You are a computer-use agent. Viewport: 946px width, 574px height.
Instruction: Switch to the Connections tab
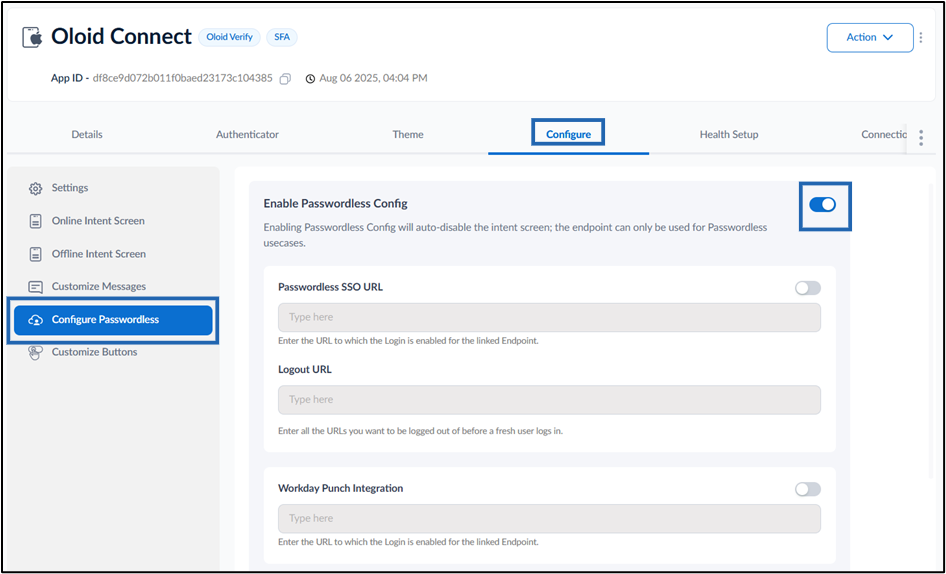coord(884,135)
